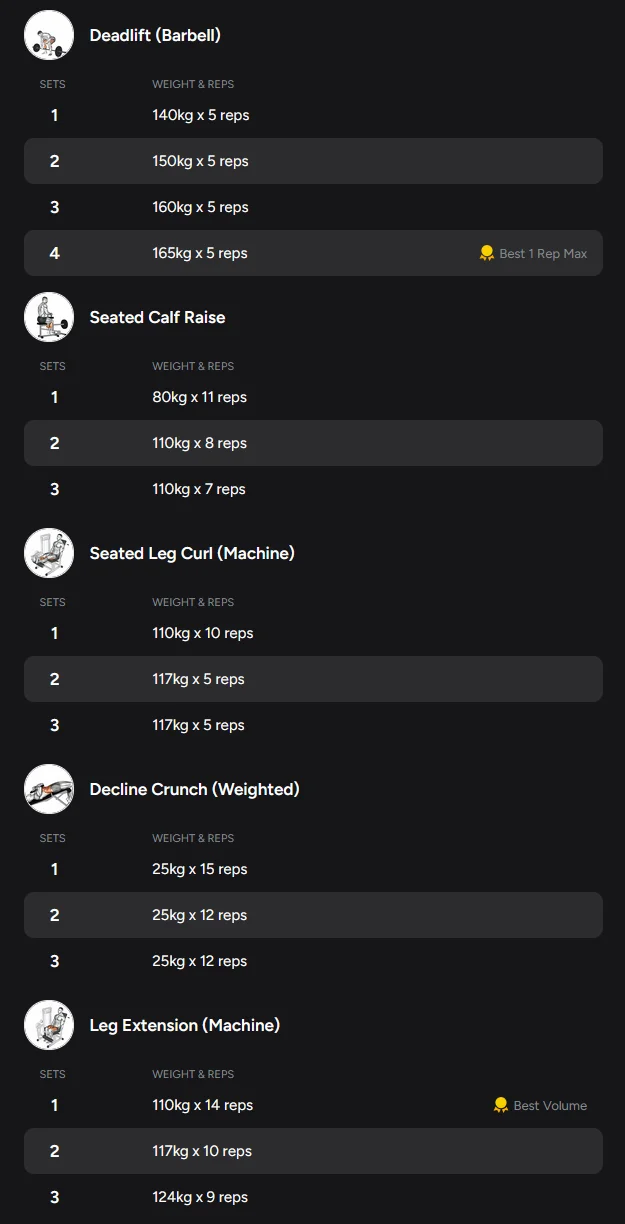Viewport: 625px width, 1224px height.
Task: Click the Best Volume medal icon
Action: tap(501, 1105)
